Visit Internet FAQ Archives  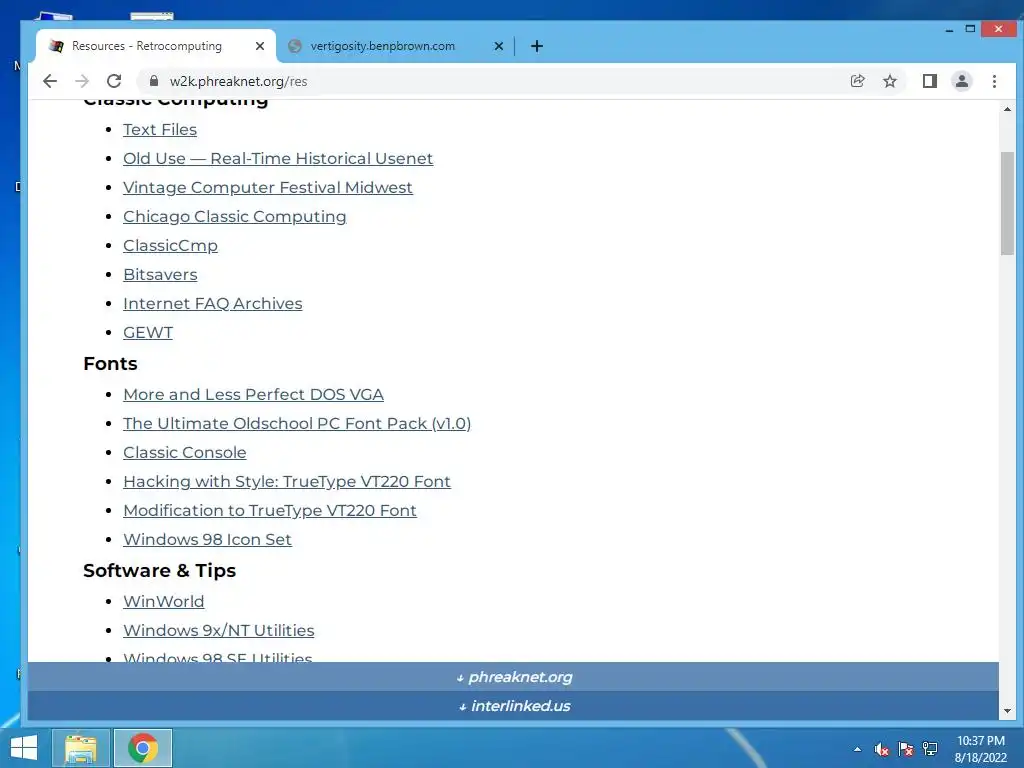(x=213, y=304)
